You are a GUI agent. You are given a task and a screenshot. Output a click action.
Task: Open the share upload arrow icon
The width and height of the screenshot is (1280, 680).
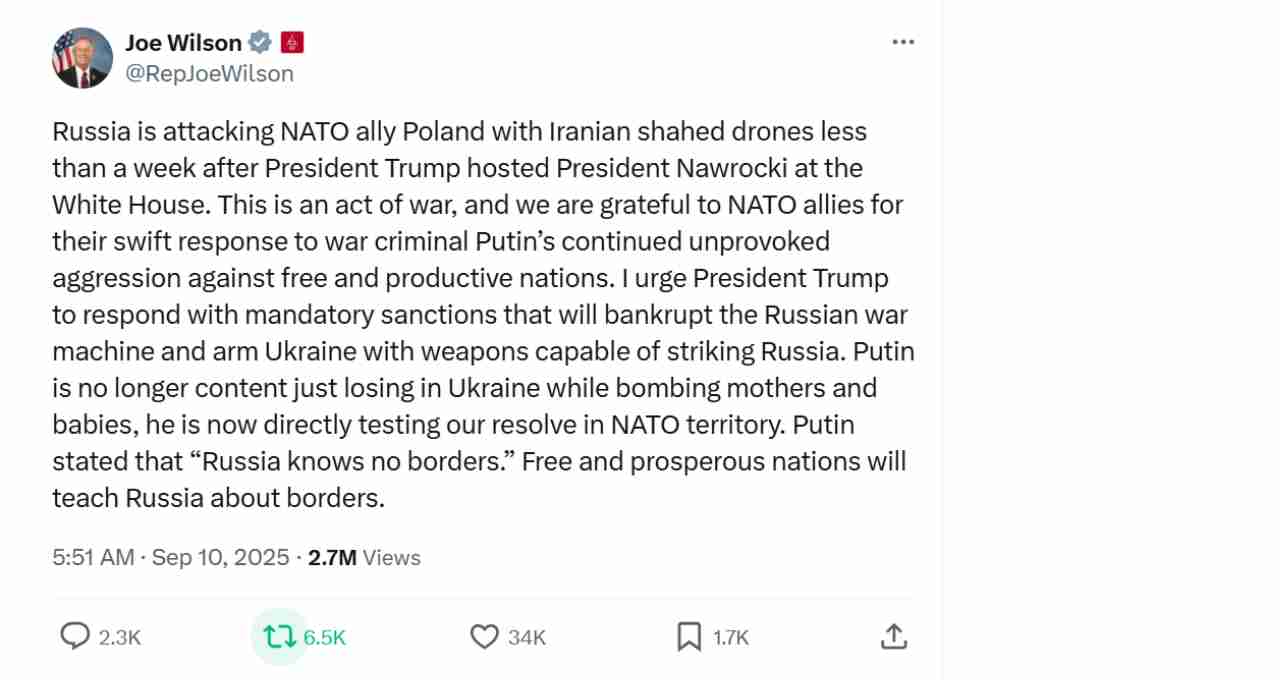893,636
